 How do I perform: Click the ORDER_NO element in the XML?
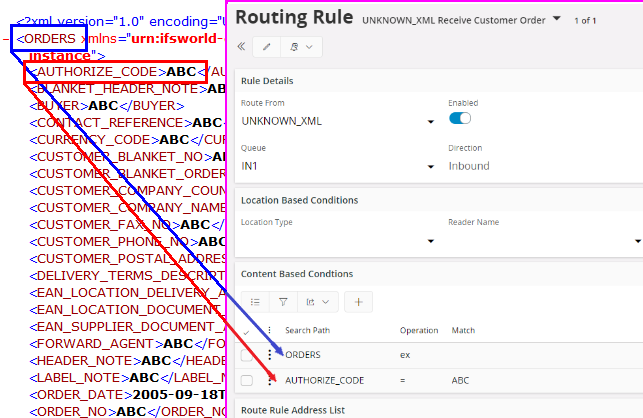(127, 411)
